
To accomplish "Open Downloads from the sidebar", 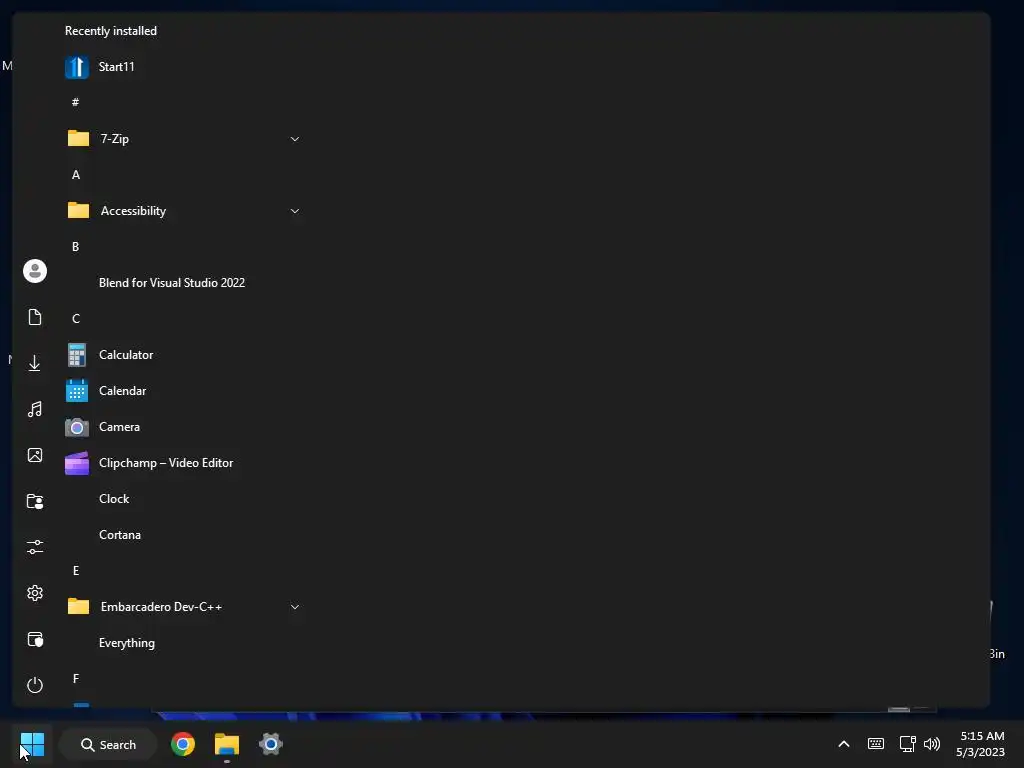I will click(x=35, y=363).
